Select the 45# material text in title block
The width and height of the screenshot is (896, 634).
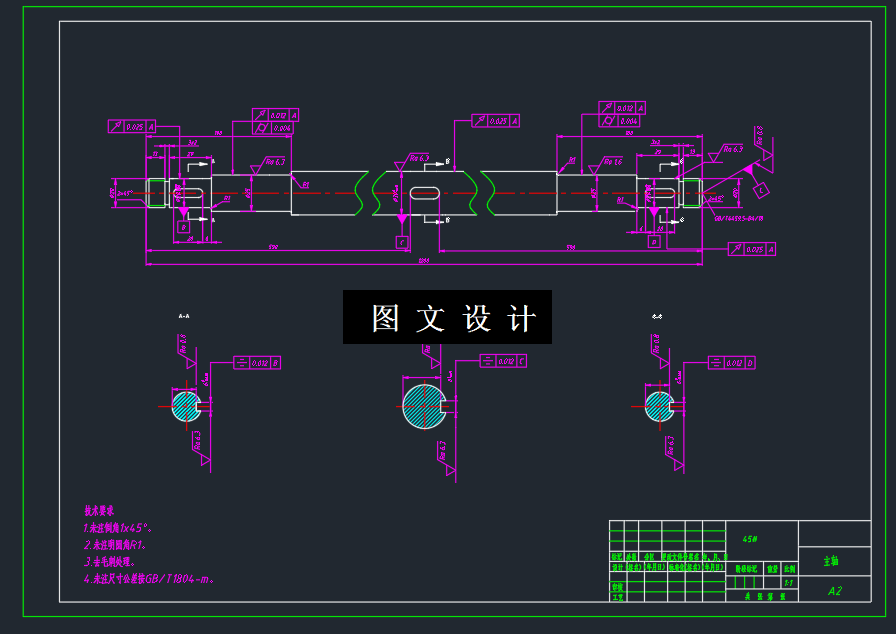point(750,539)
